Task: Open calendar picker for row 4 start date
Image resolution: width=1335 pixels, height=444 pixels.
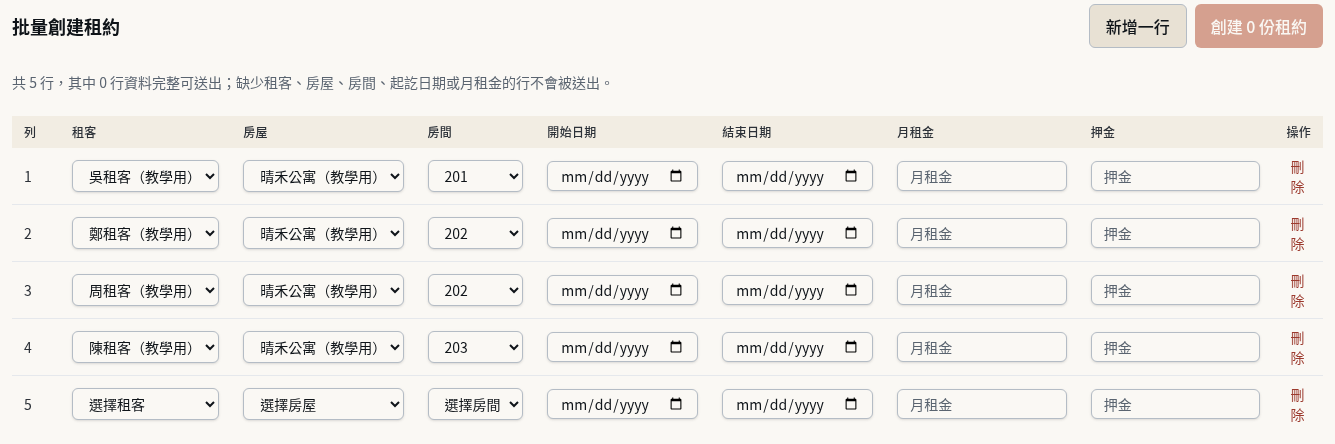Action: coord(676,347)
